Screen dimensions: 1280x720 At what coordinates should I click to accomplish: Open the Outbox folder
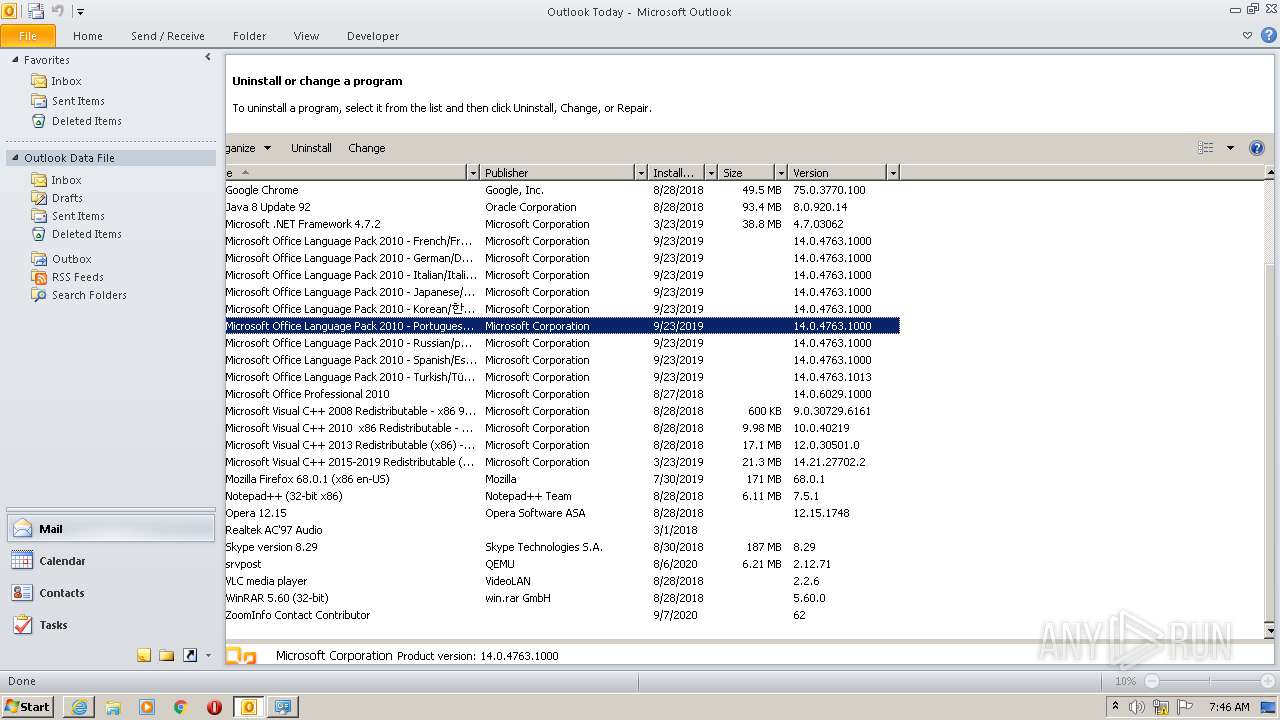click(71, 259)
